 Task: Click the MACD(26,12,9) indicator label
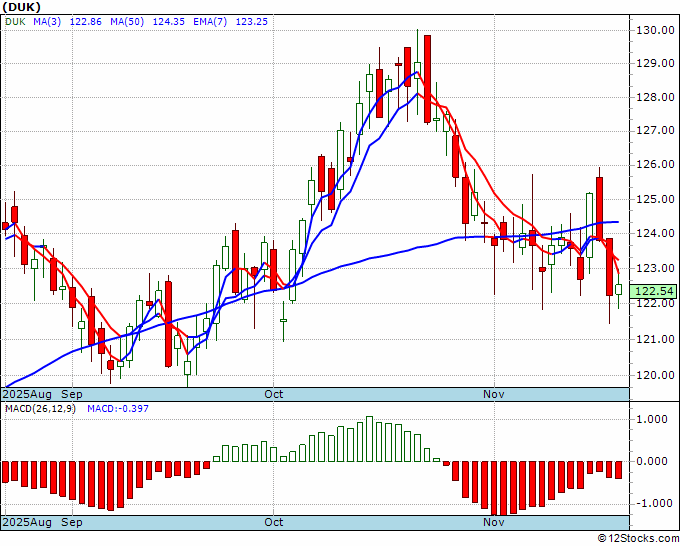[x=40, y=409]
